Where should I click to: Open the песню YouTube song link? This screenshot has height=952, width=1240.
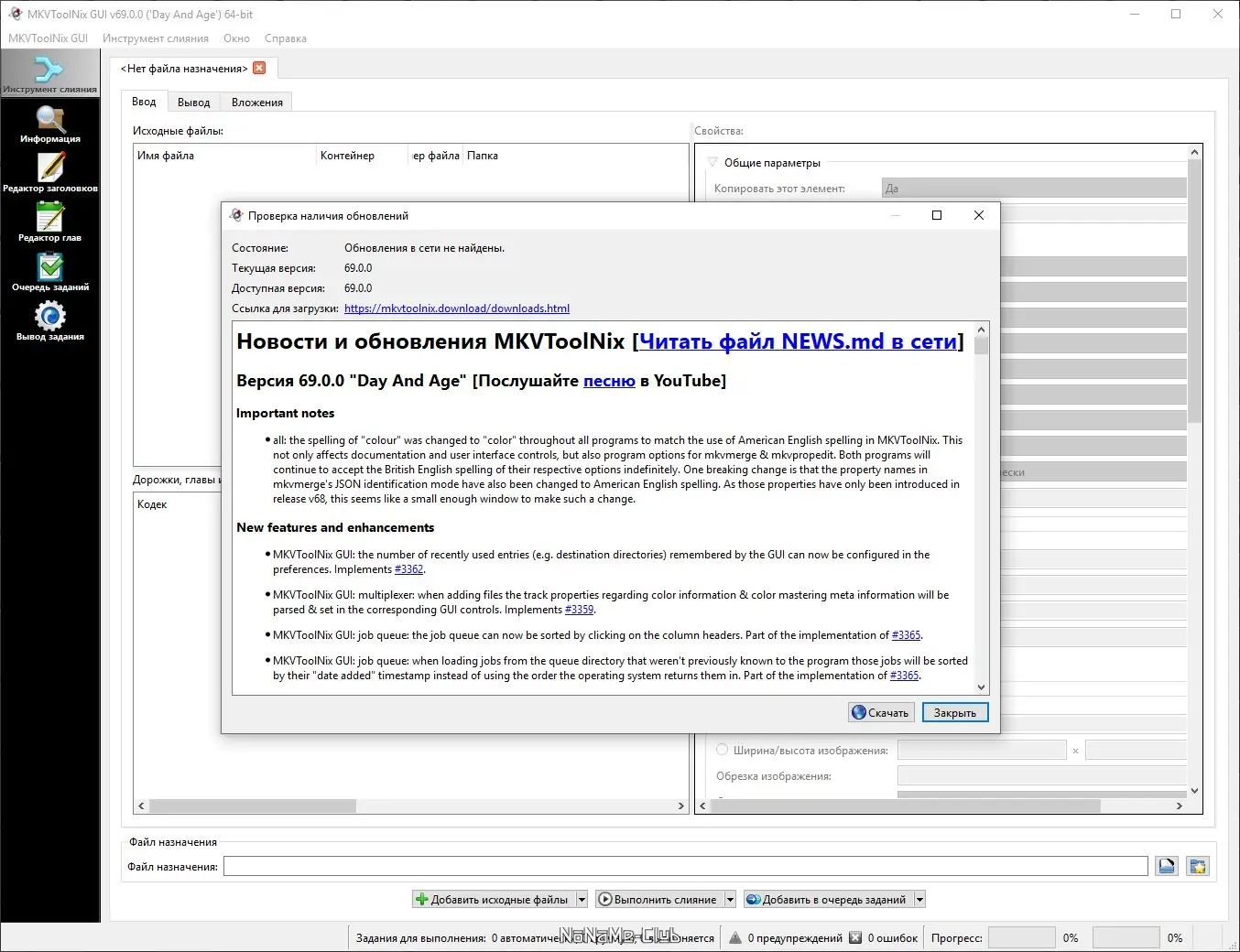pyautogui.click(x=609, y=381)
